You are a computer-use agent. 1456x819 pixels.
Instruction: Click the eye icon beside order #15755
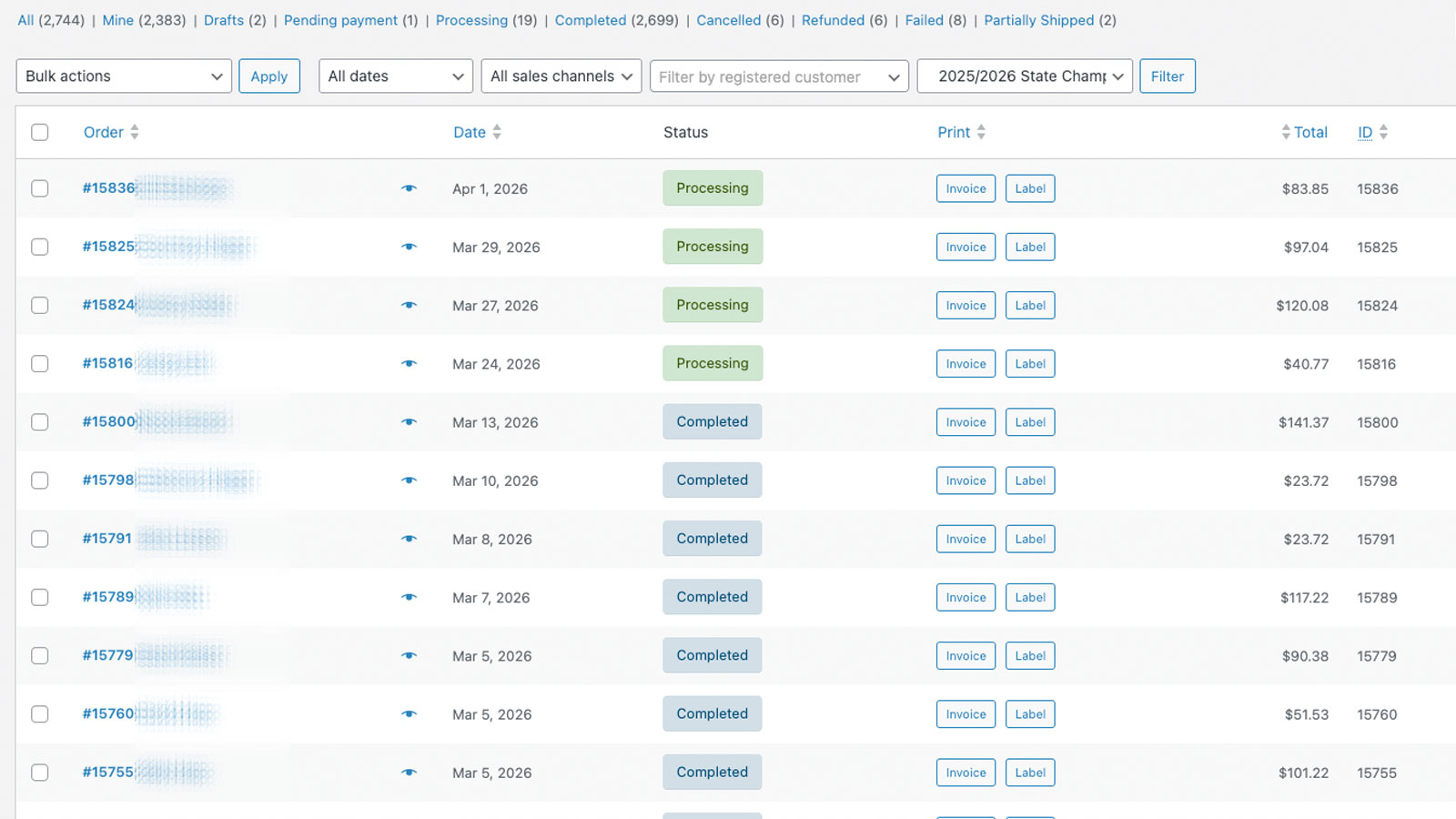tap(409, 772)
